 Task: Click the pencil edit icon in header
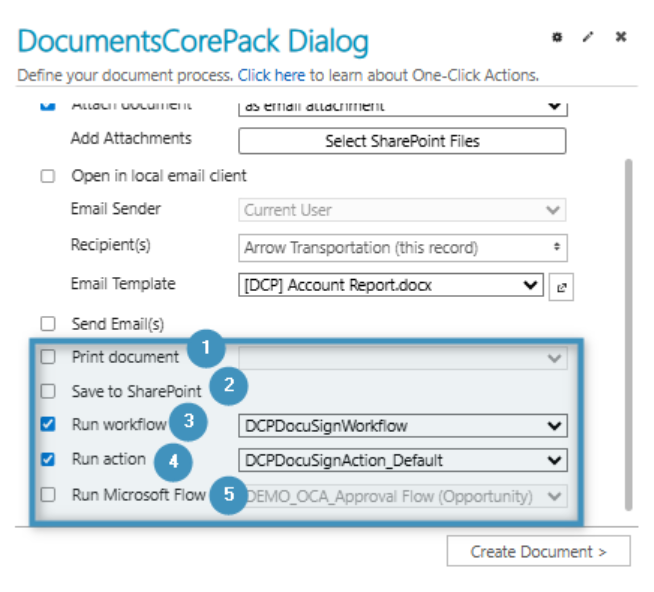click(x=588, y=37)
